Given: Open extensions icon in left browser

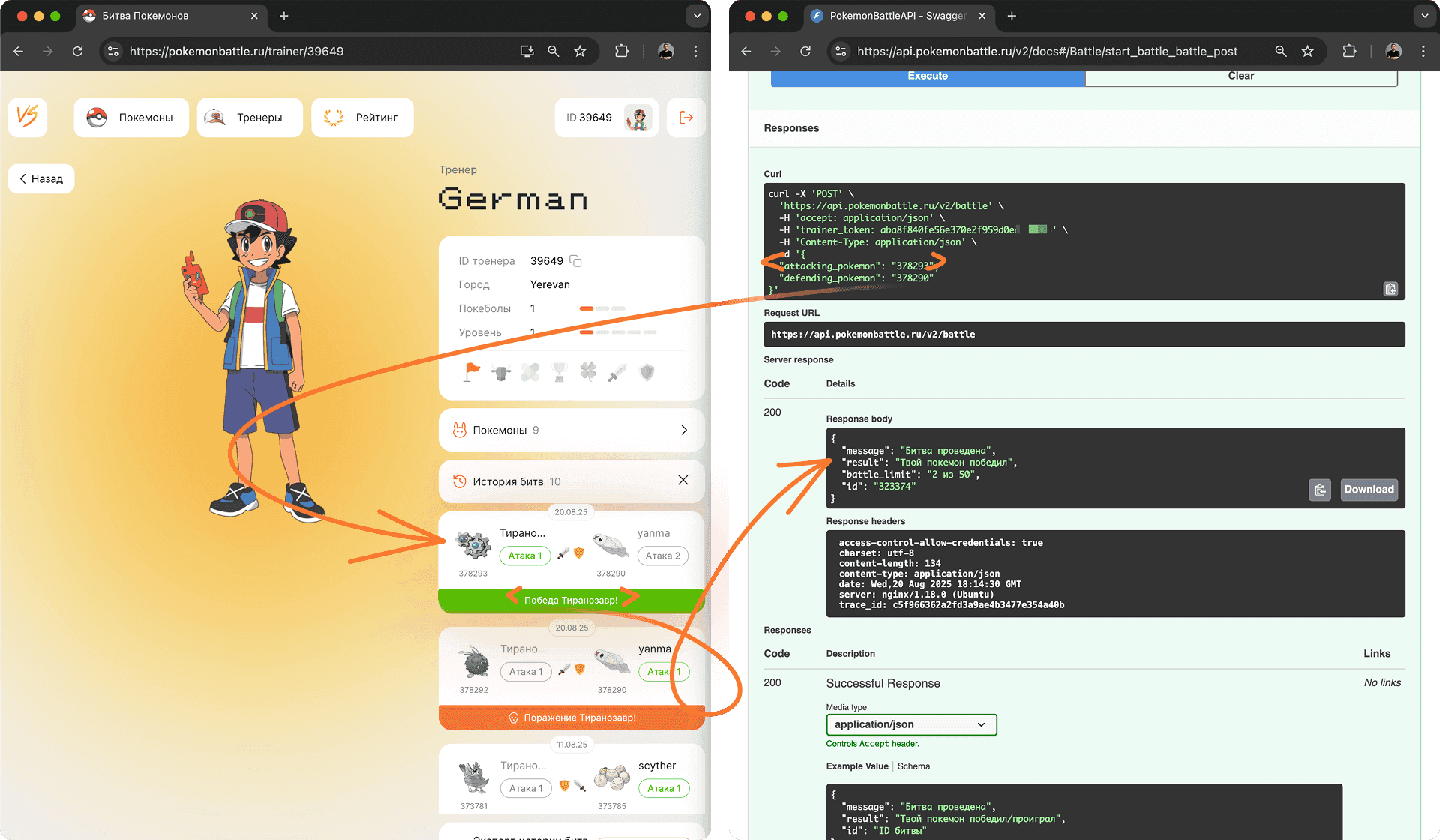Looking at the screenshot, I should (621, 51).
